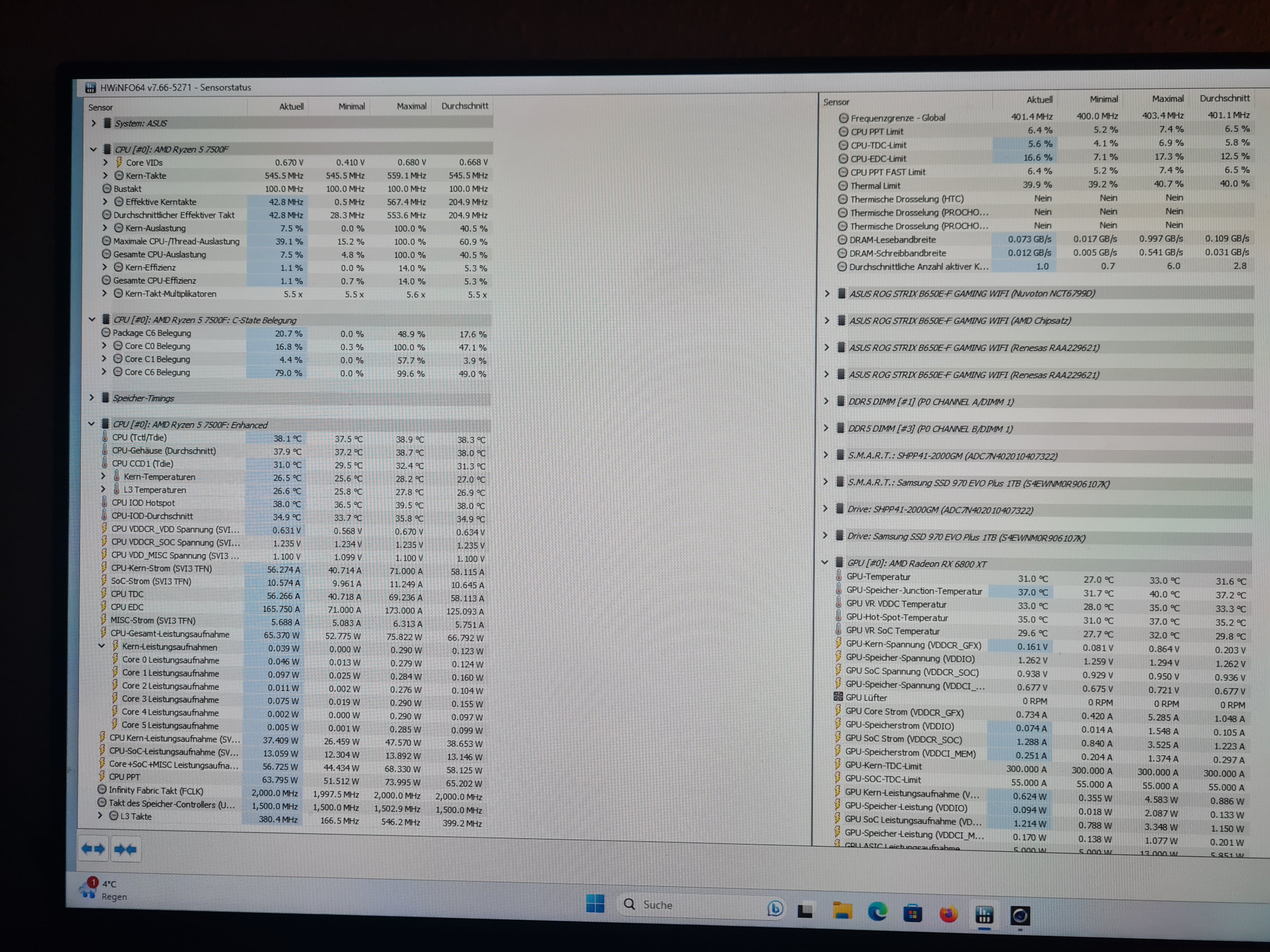This screenshot has height=952, width=1270.
Task: Click the shrink columns arrows button
Action: pos(125,849)
